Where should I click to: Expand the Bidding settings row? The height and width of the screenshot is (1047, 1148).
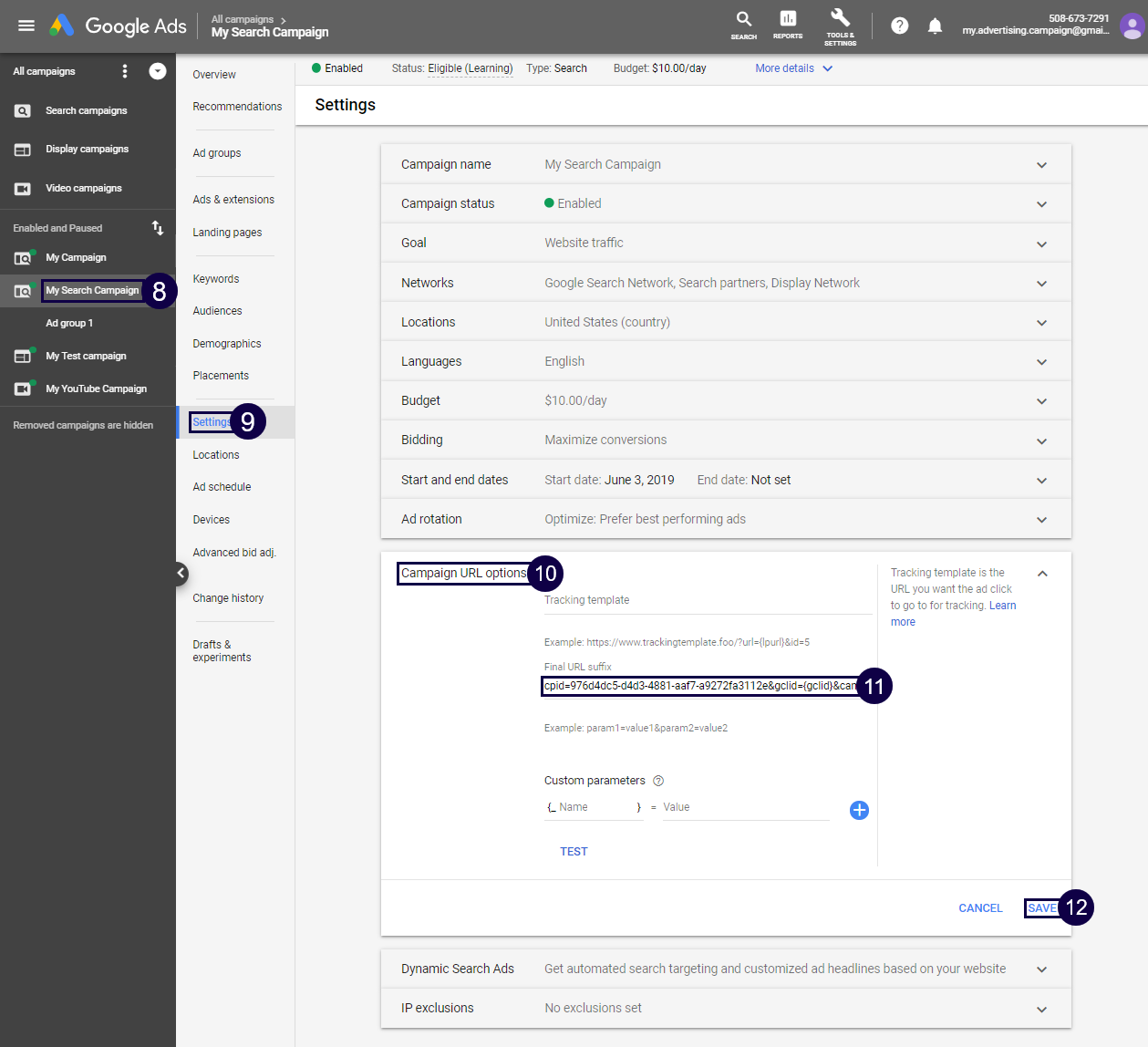click(x=1041, y=441)
